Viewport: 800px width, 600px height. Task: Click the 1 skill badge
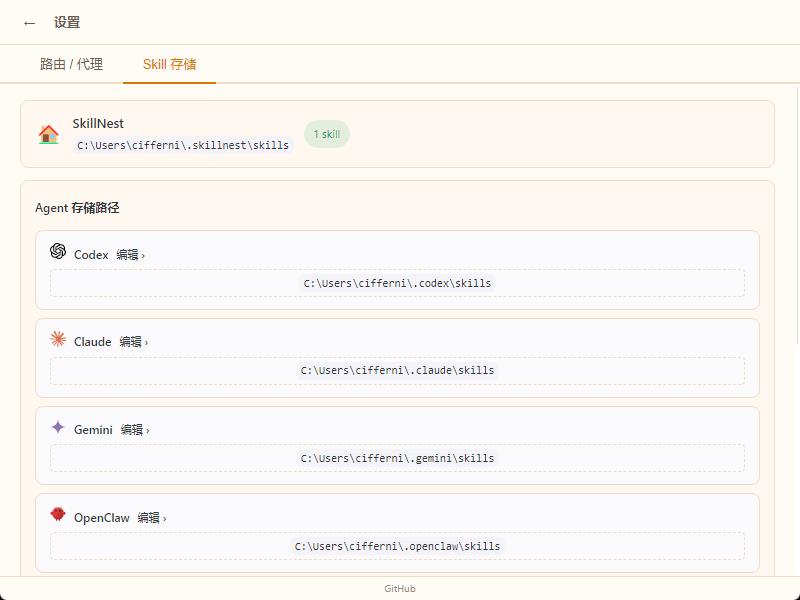(x=327, y=134)
